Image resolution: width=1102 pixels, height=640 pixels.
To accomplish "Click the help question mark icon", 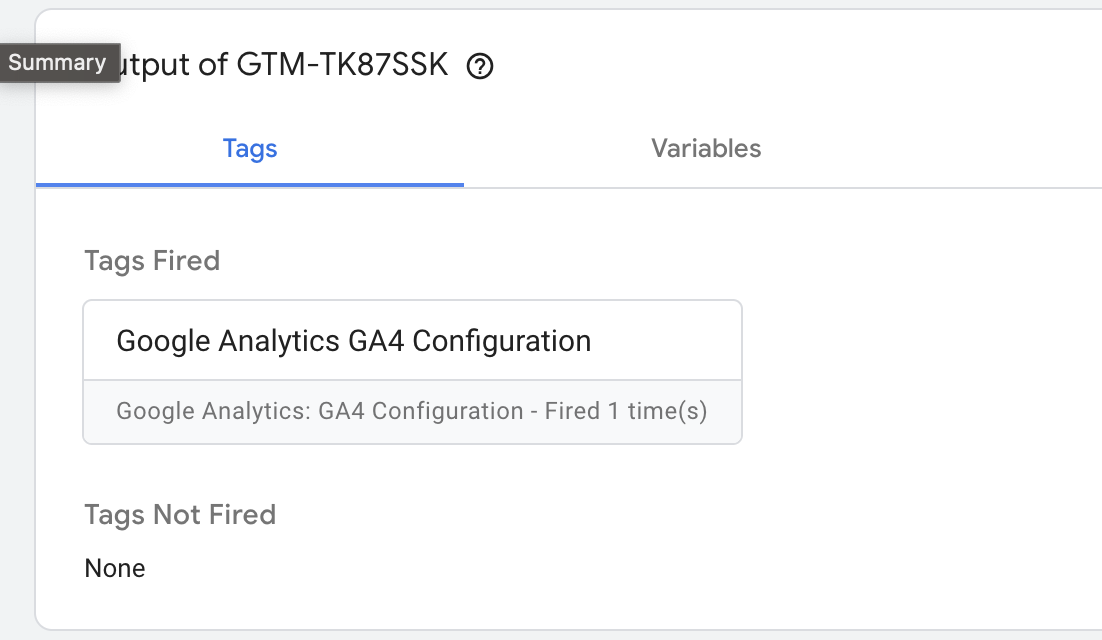I will pos(481,67).
